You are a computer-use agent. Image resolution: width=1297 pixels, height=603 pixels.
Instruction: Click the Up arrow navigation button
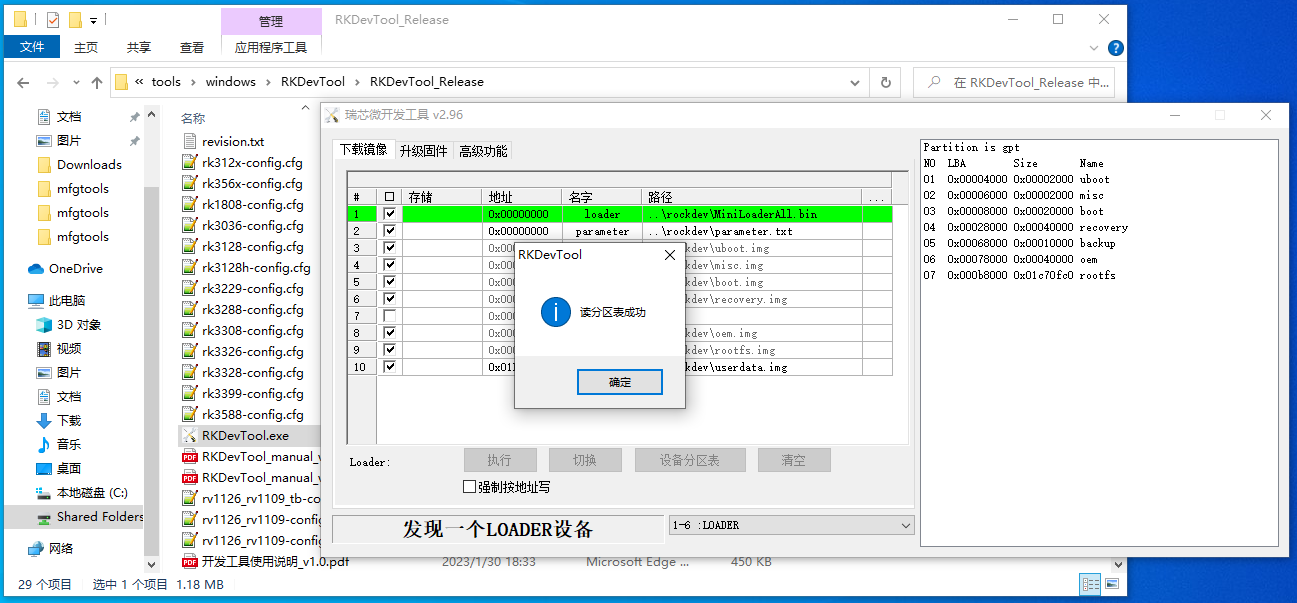tap(97, 83)
